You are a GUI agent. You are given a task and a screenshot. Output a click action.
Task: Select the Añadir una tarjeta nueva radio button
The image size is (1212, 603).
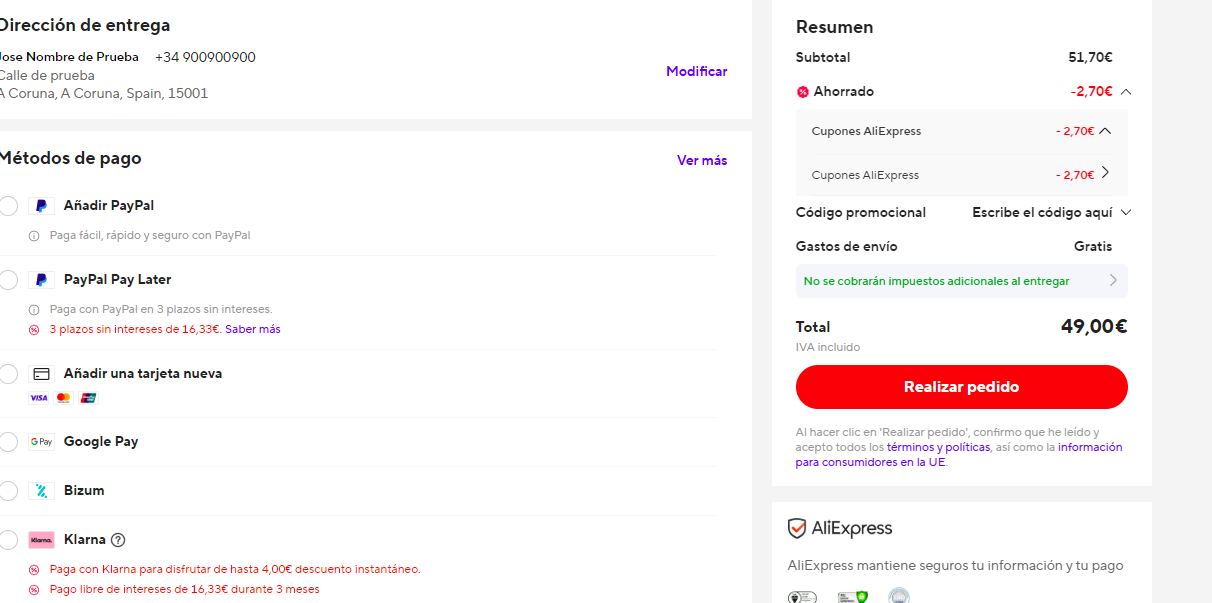(8, 374)
